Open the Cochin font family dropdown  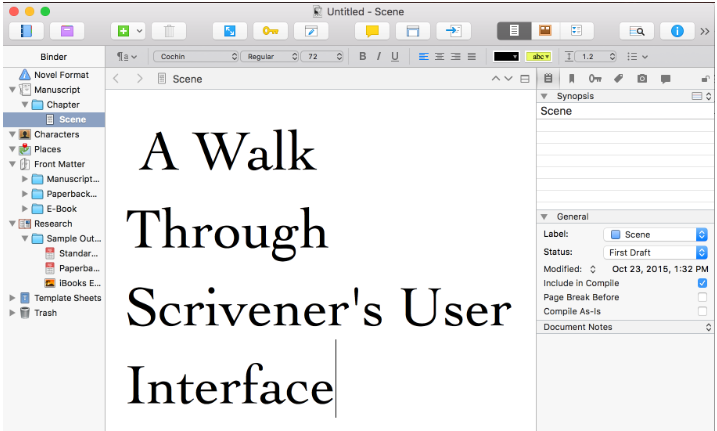click(196, 56)
